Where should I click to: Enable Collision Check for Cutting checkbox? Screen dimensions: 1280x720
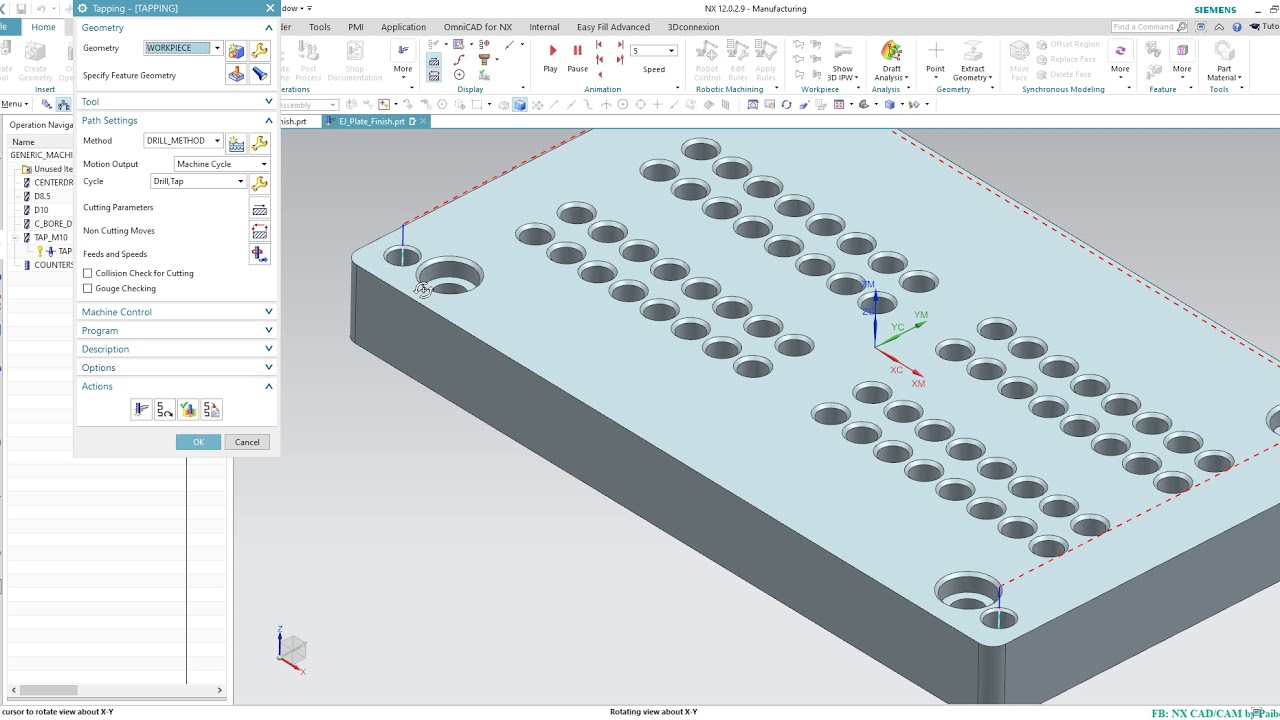click(88, 273)
